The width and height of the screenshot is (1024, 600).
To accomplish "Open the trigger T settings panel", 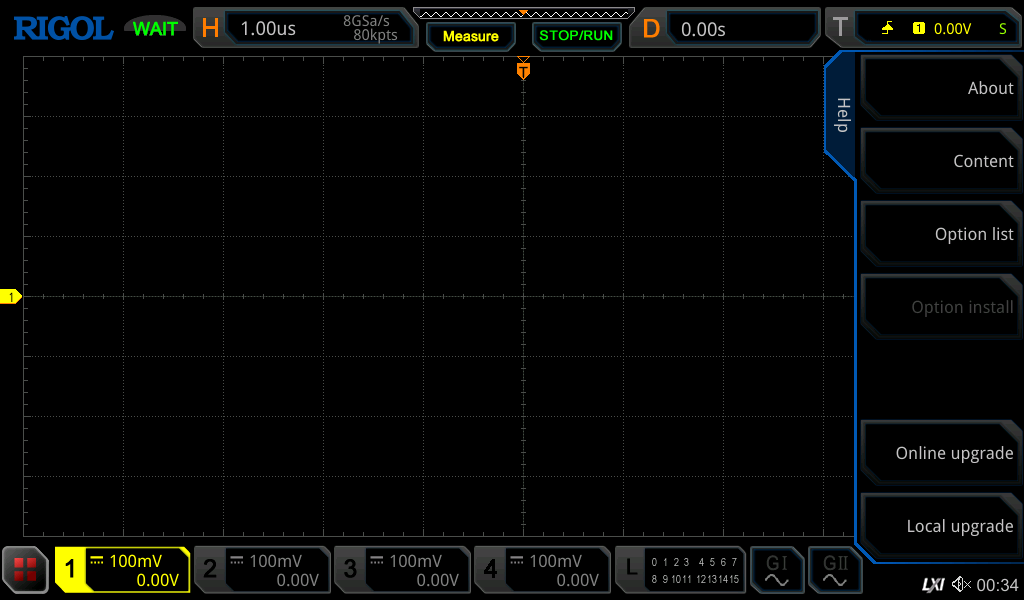I will click(x=920, y=28).
